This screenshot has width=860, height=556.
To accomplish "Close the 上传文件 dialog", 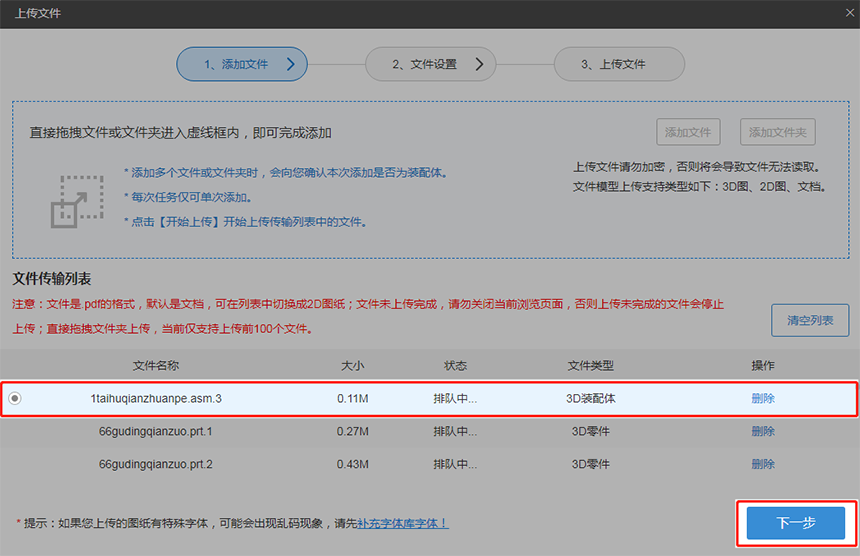I will point(850,13).
